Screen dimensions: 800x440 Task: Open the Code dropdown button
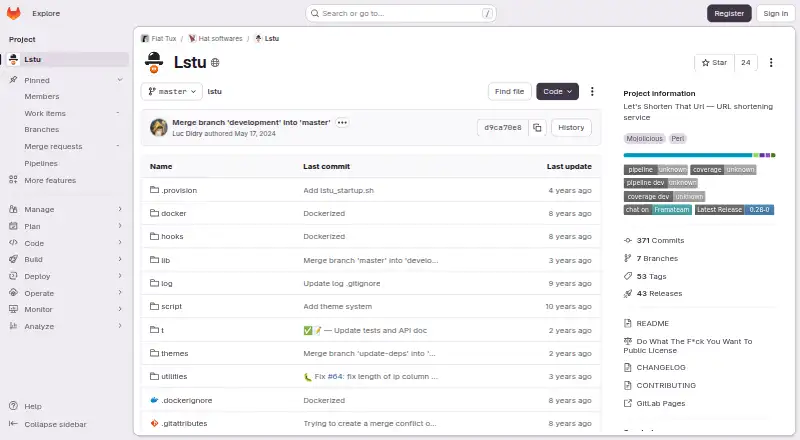point(557,91)
